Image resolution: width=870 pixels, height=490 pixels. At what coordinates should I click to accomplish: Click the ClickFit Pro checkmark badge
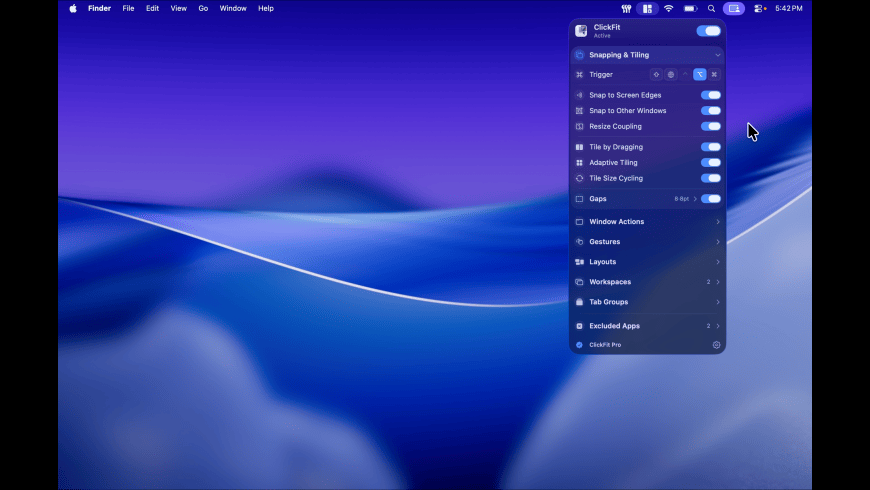pyautogui.click(x=579, y=345)
